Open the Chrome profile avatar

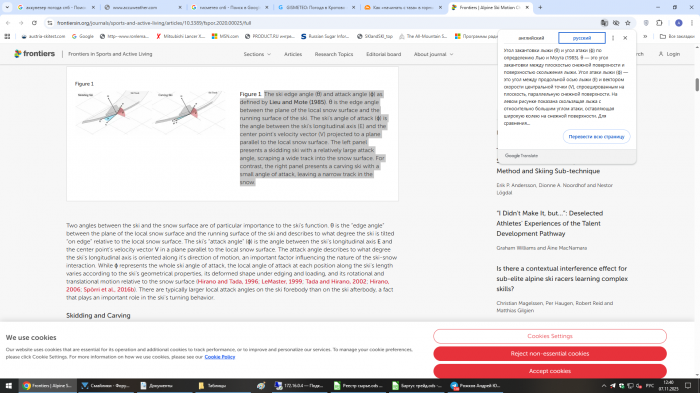679,23
